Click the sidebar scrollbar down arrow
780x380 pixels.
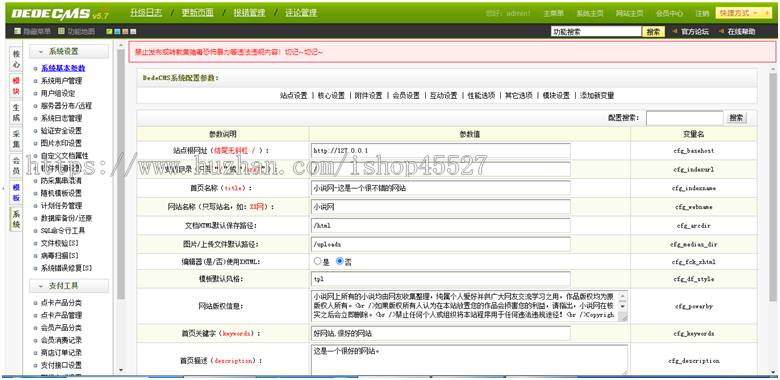pos(120,370)
